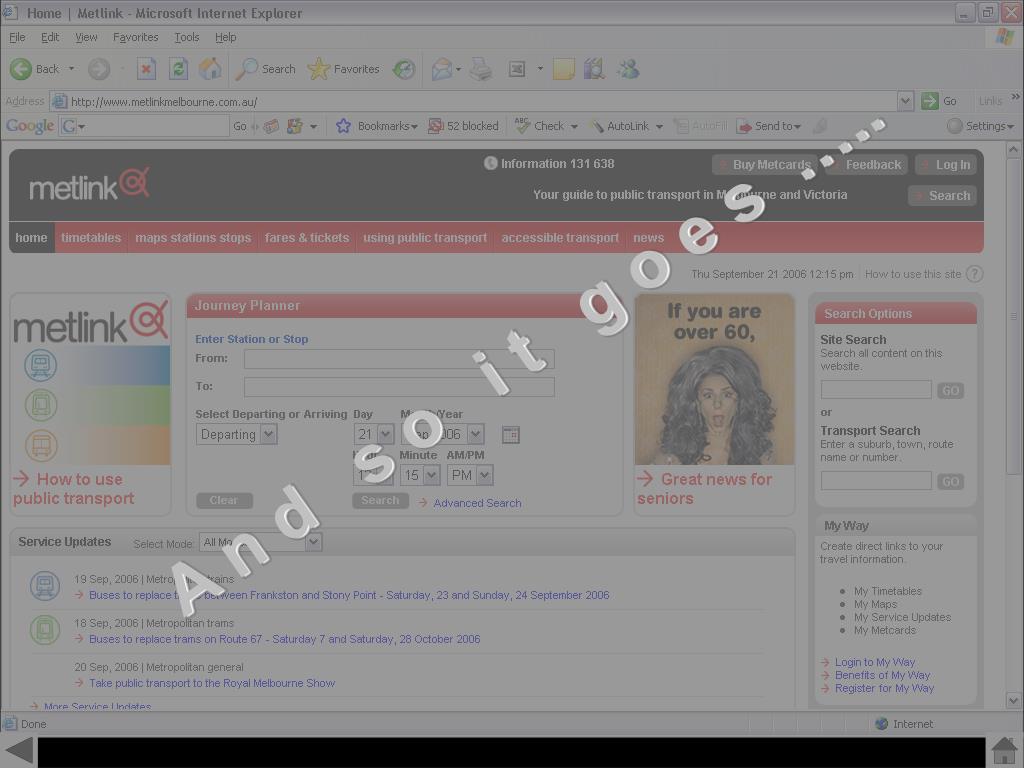This screenshot has height=768, width=1024.
Task: Click the Send to icon
Action: (x=744, y=126)
